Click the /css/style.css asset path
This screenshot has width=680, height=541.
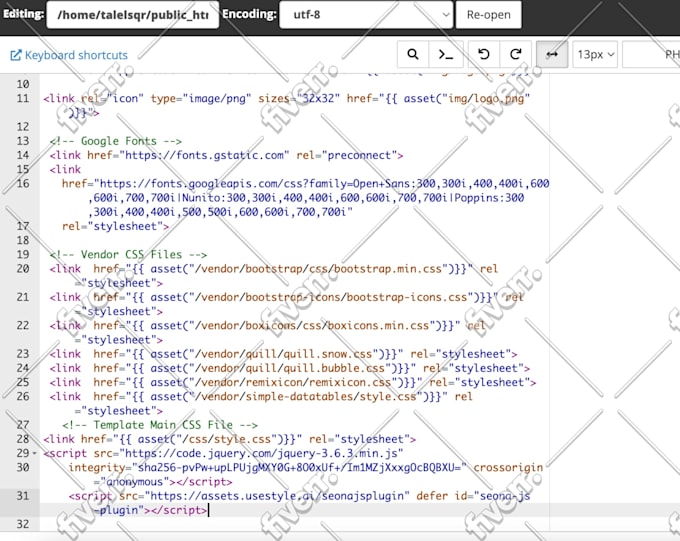tap(227, 439)
